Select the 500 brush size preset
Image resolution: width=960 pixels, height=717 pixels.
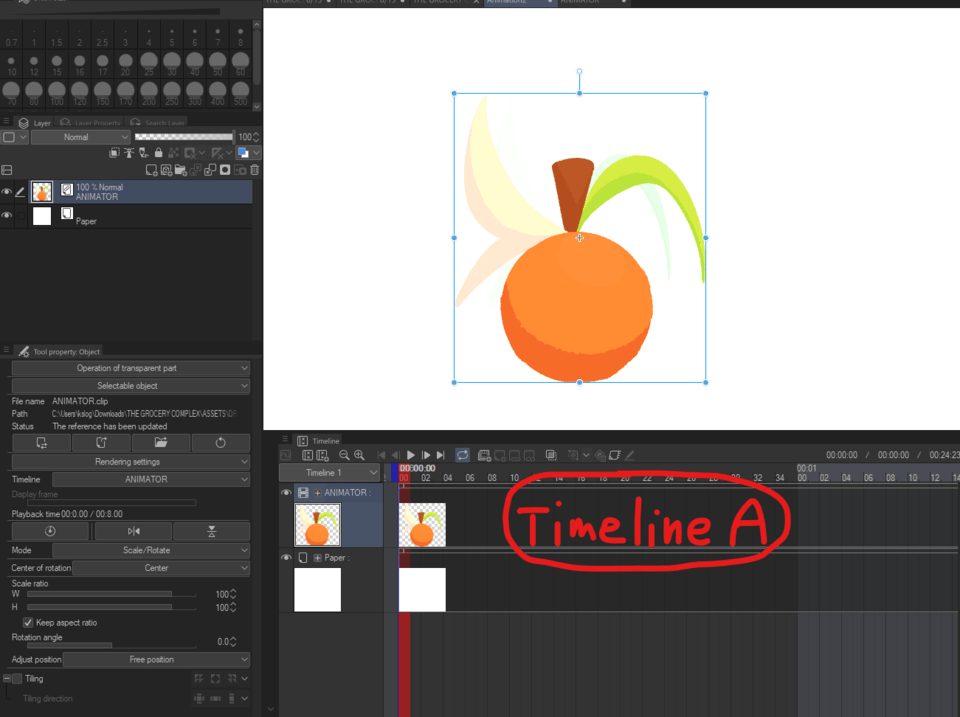pos(241,94)
